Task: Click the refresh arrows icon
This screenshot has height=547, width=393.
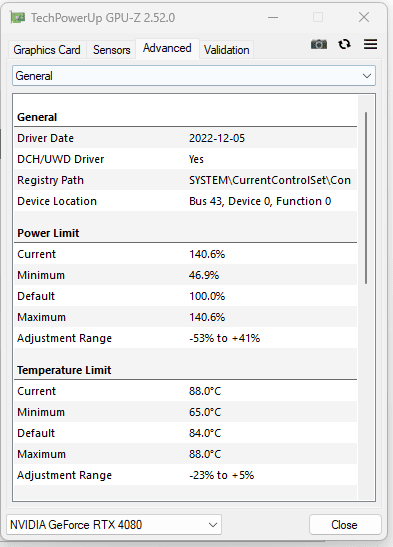Action: 345,44
